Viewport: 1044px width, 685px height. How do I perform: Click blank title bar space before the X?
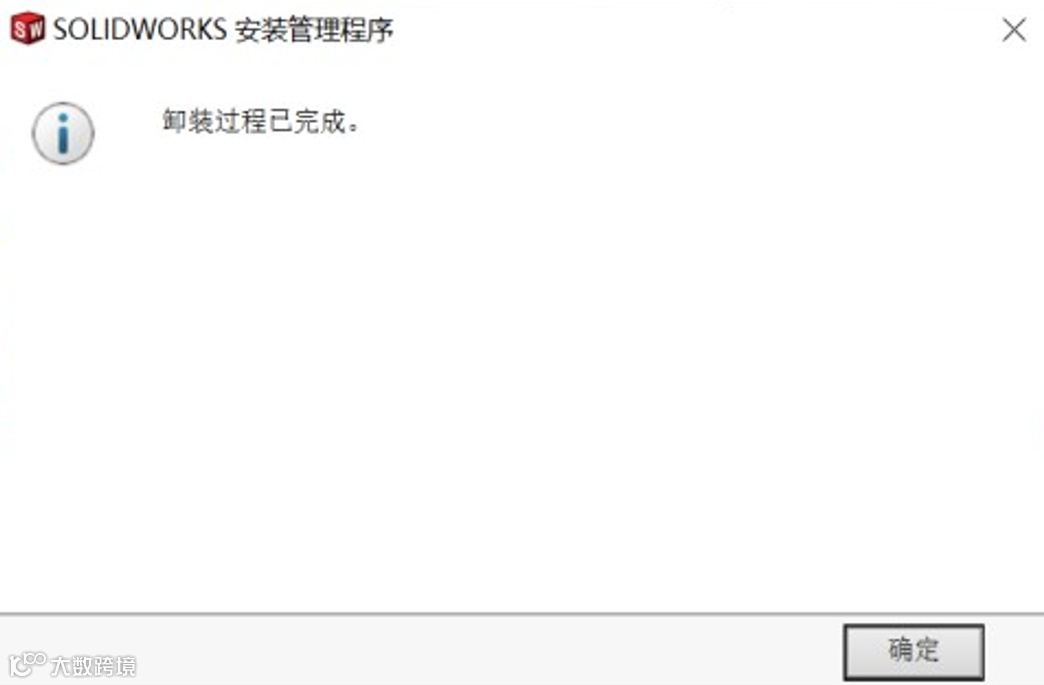[692, 29]
